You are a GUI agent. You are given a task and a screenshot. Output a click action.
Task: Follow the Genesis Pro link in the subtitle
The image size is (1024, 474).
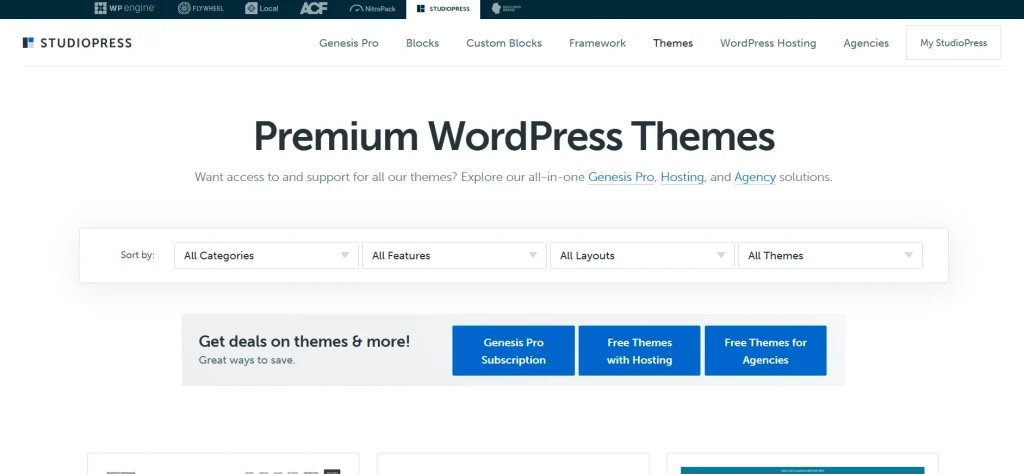(x=621, y=177)
